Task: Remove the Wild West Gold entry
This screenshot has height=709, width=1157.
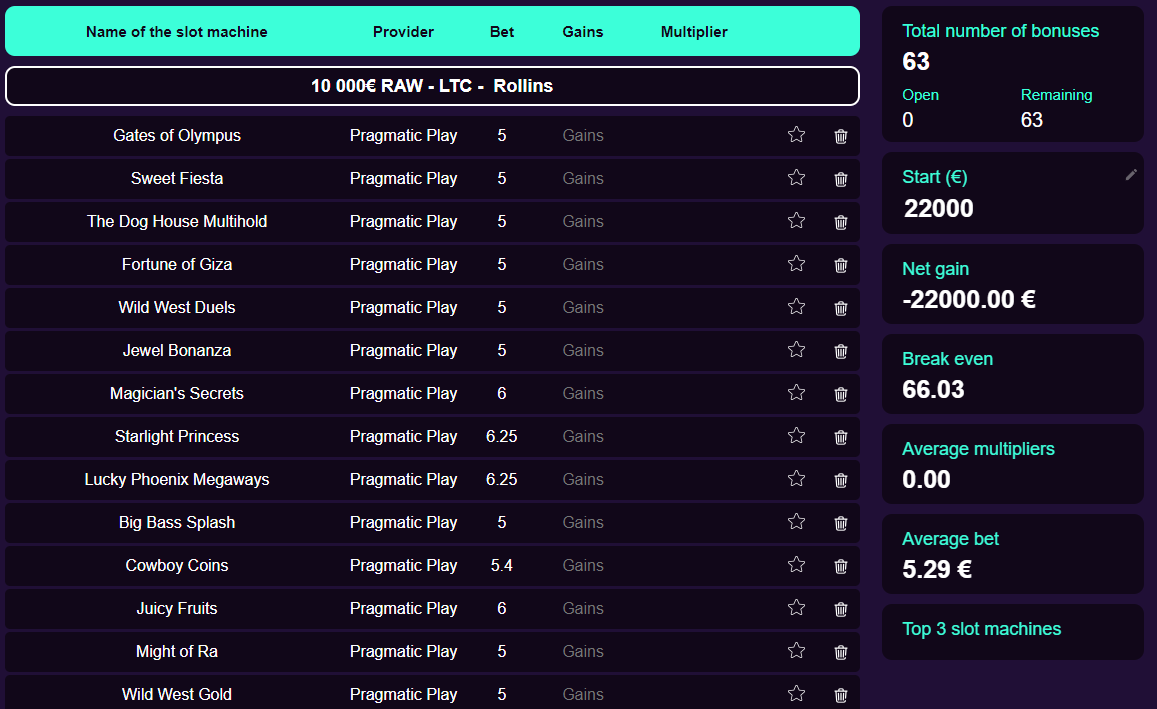Action: (840, 694)
